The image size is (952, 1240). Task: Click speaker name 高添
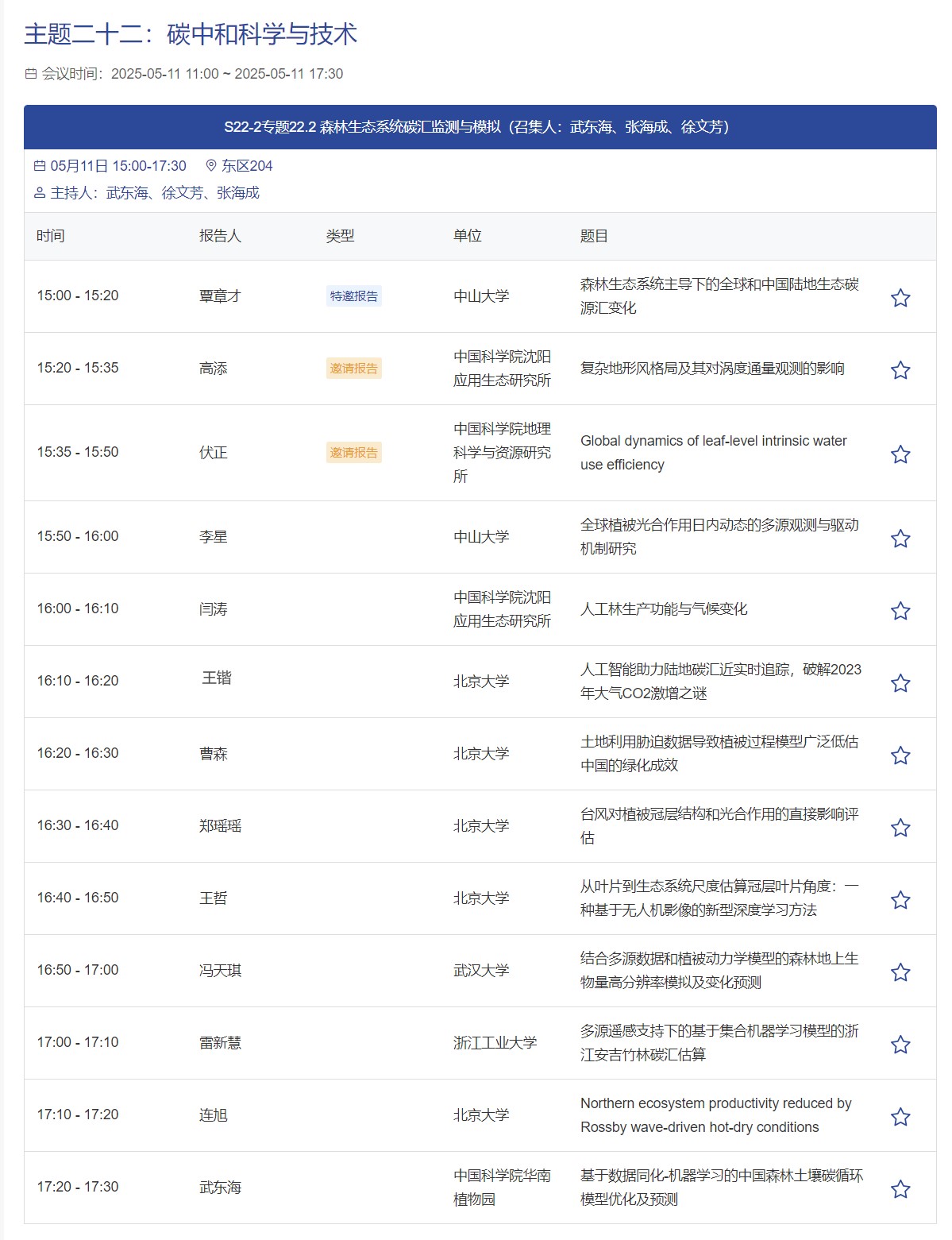click(x=213, y=369)
